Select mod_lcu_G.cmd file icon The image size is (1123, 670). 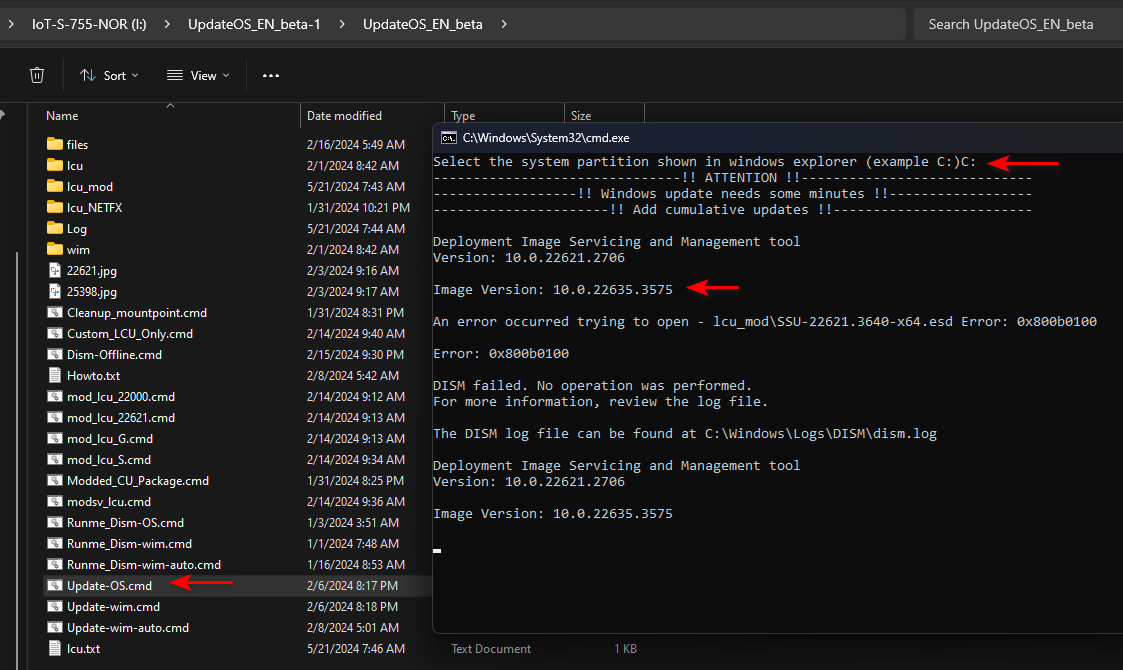[54, 439]
